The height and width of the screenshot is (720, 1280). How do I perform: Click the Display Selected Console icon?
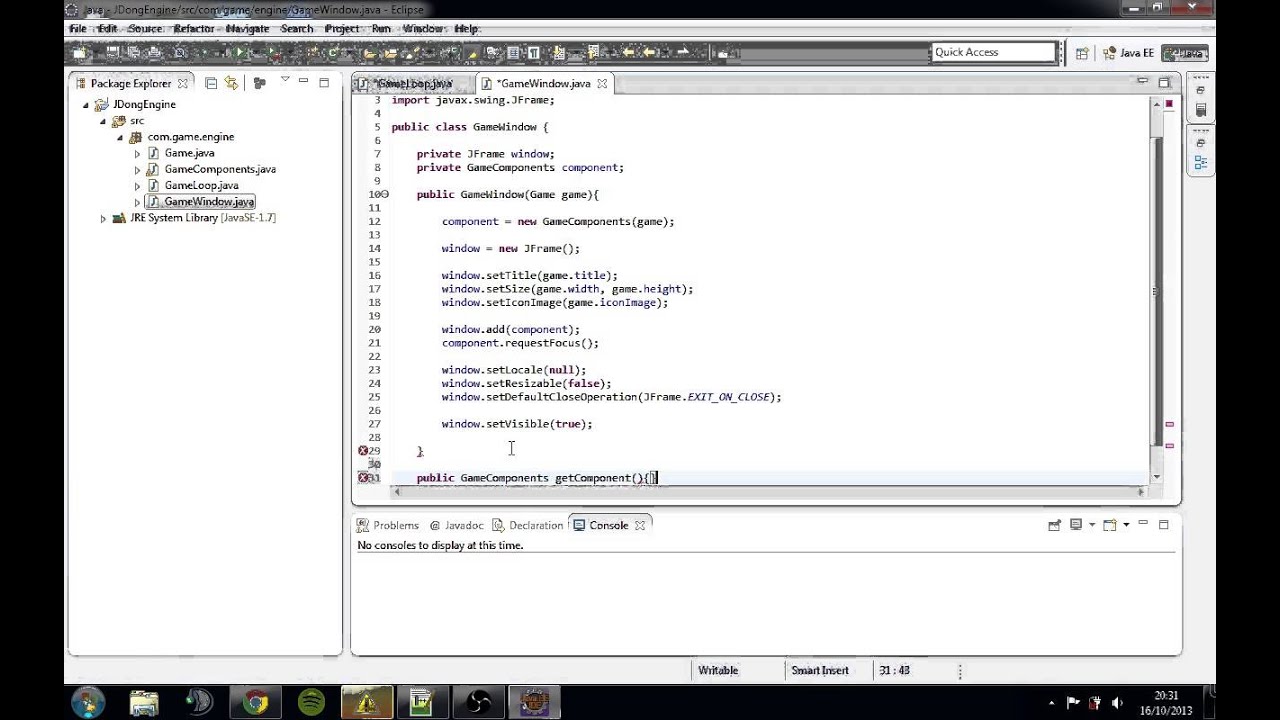[1076, 525]
